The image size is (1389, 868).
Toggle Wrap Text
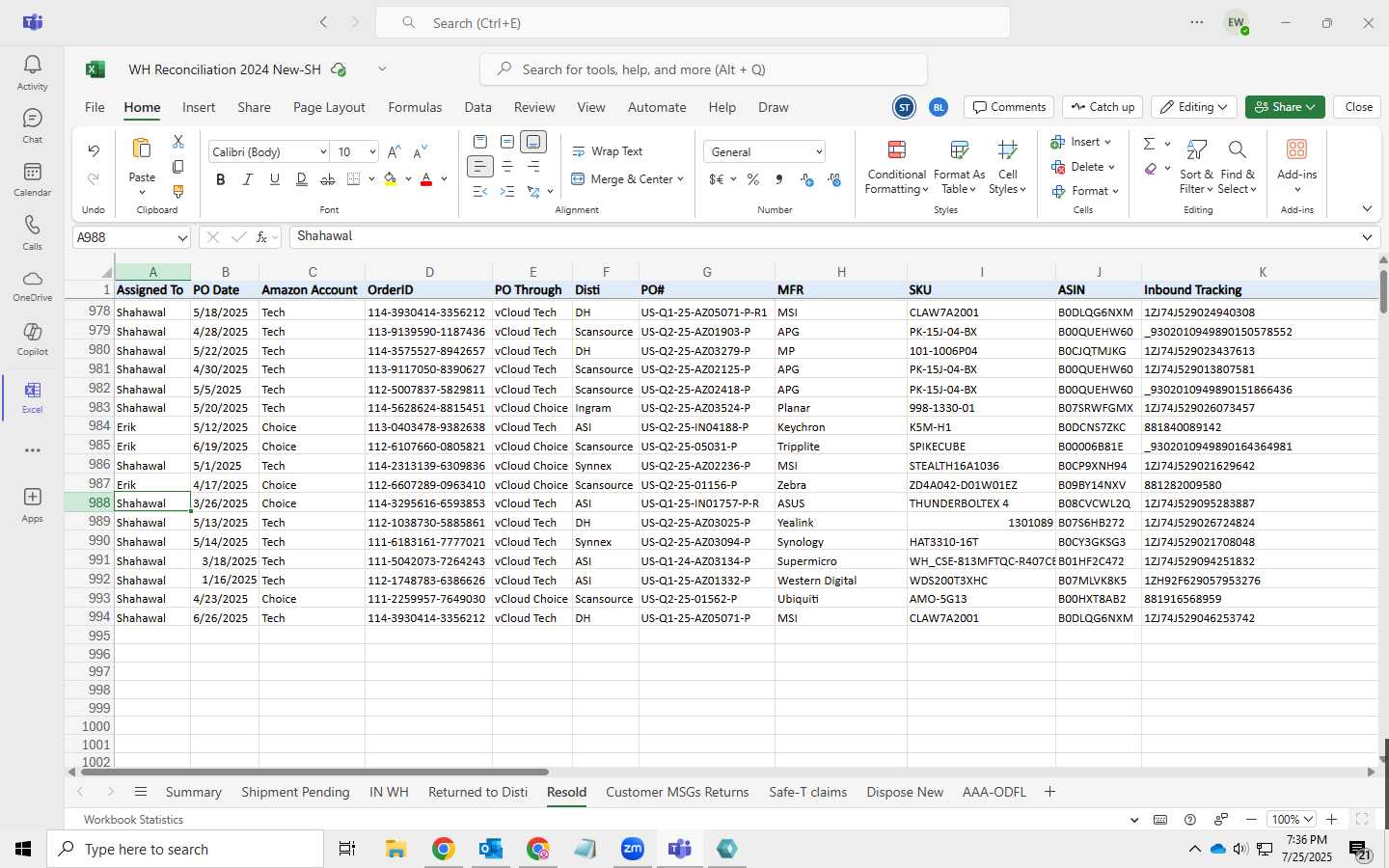[x=608, y=151]
